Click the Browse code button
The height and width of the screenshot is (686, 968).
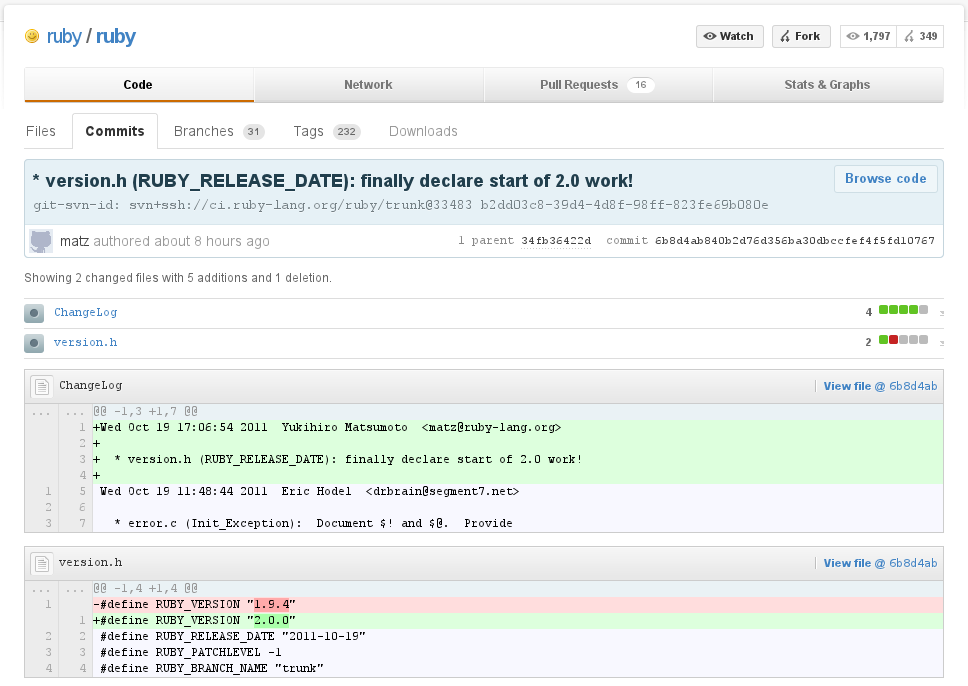click(x=885, y=178)
